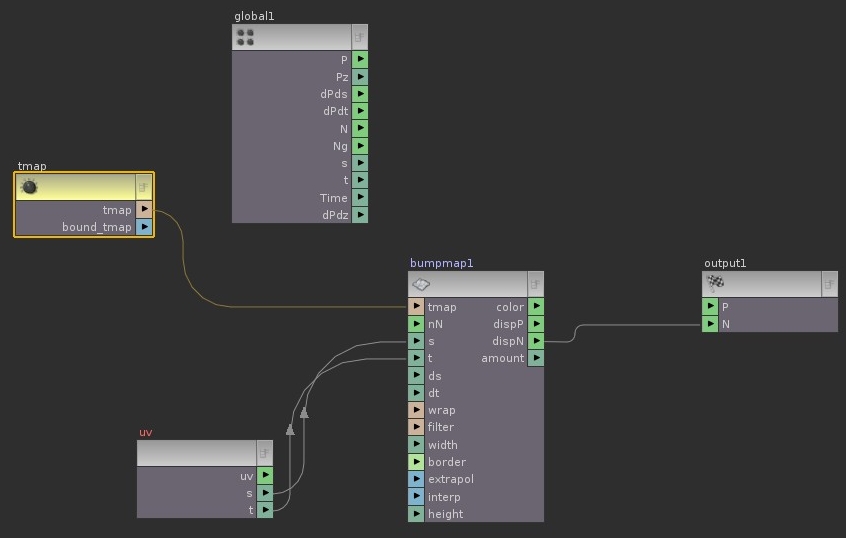Screen dimensions: 846x538
Task: Click the t output connector on uv node
Action: click(265, 510)
